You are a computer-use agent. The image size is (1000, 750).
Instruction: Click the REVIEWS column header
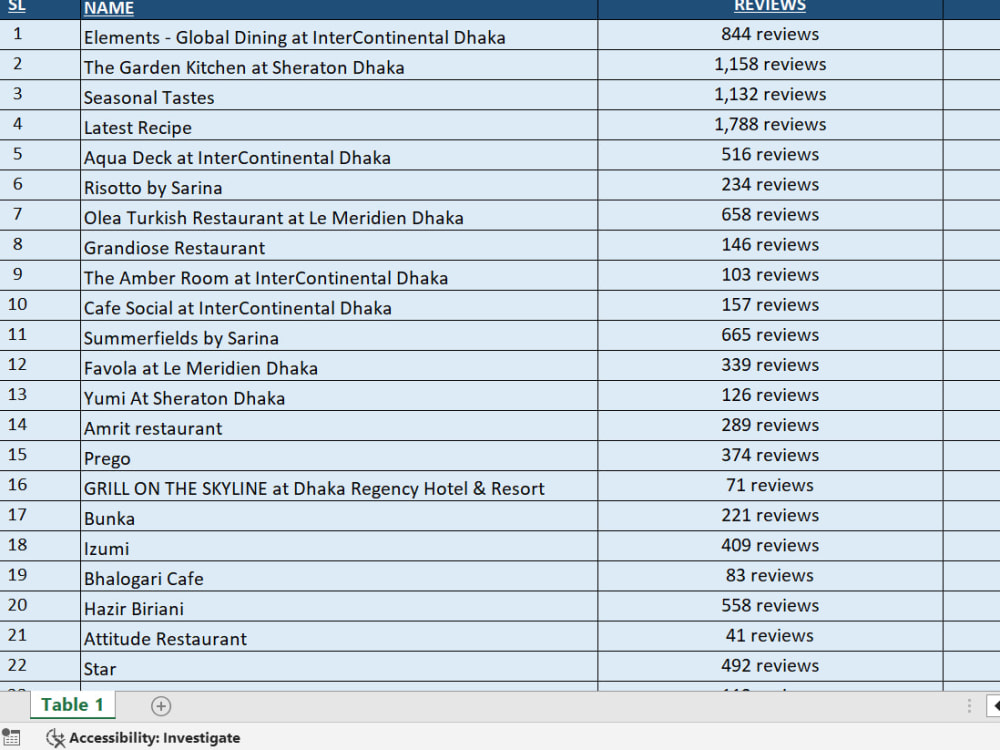(x=770, y=9)
